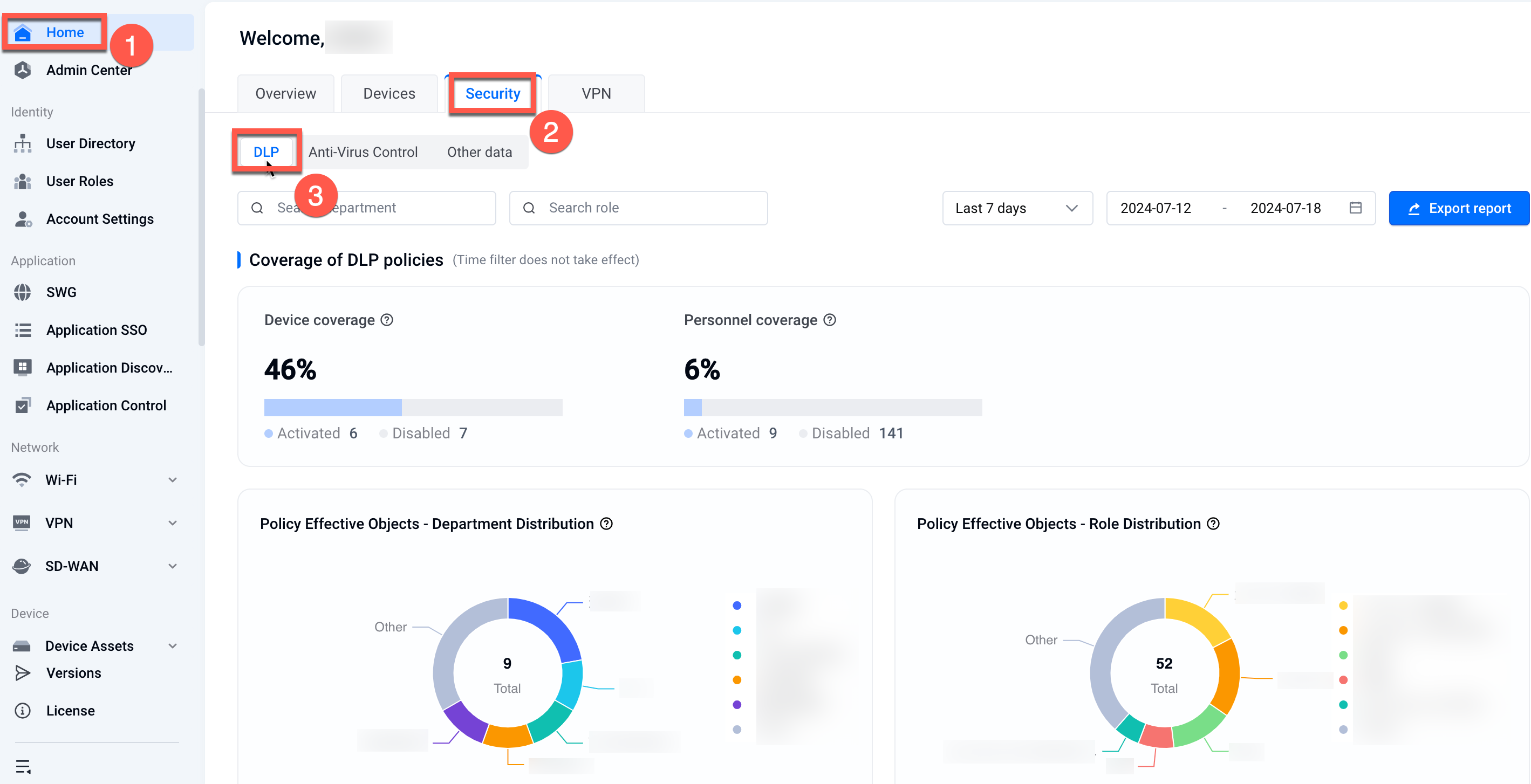Screen dimensions: 1531x784
Task: Select the Security tab
Action: pyautogui.click(x=493, y=93)
